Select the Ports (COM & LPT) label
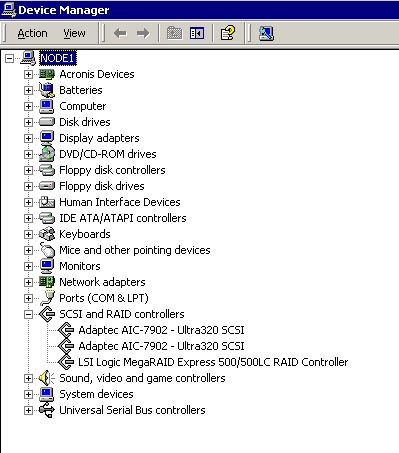Image resolution: width=399 pixels, height=453 pixels. 104,298
